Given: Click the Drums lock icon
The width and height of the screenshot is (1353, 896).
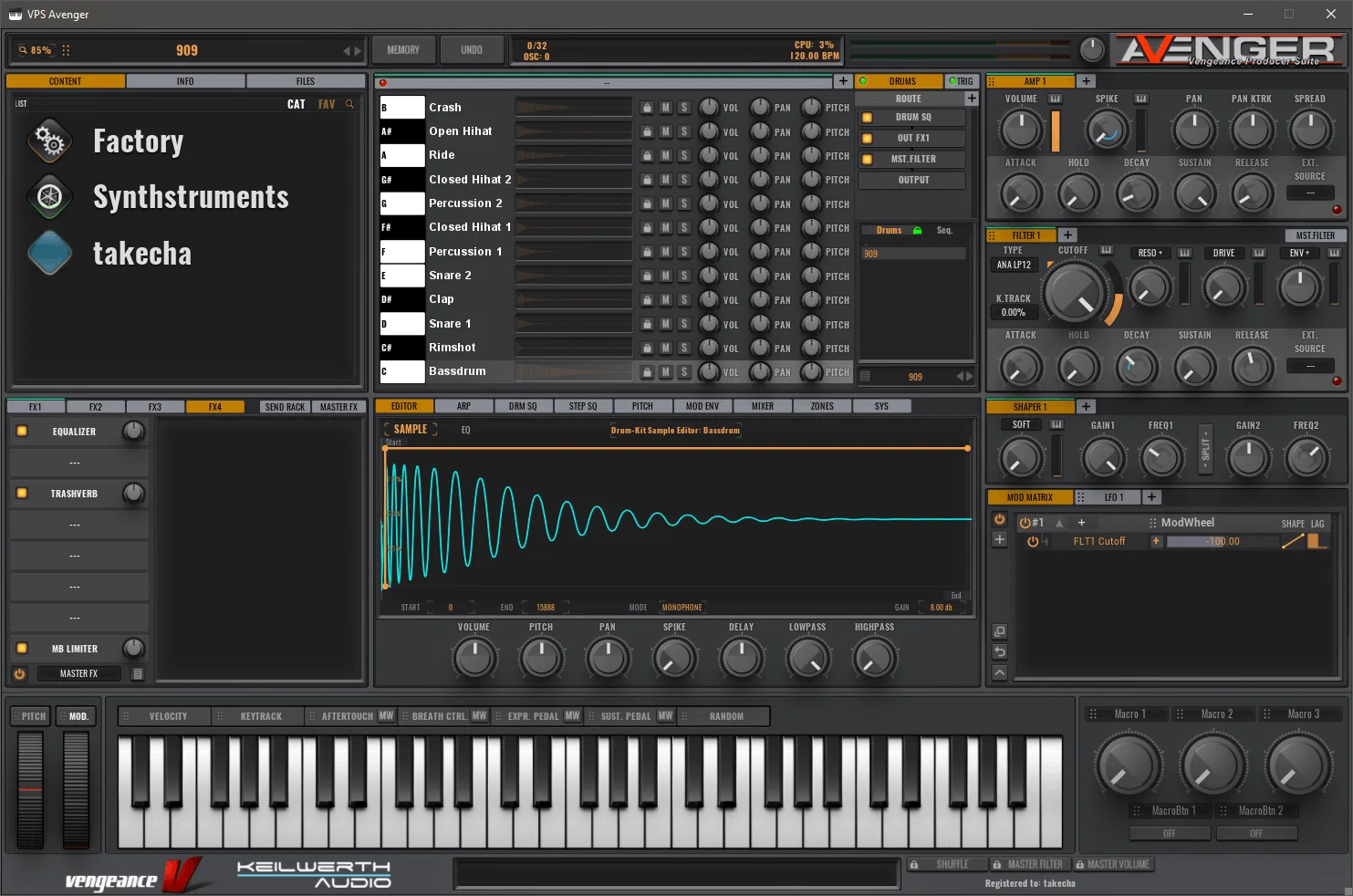Looking at the screenshot, I should point(917,231).
